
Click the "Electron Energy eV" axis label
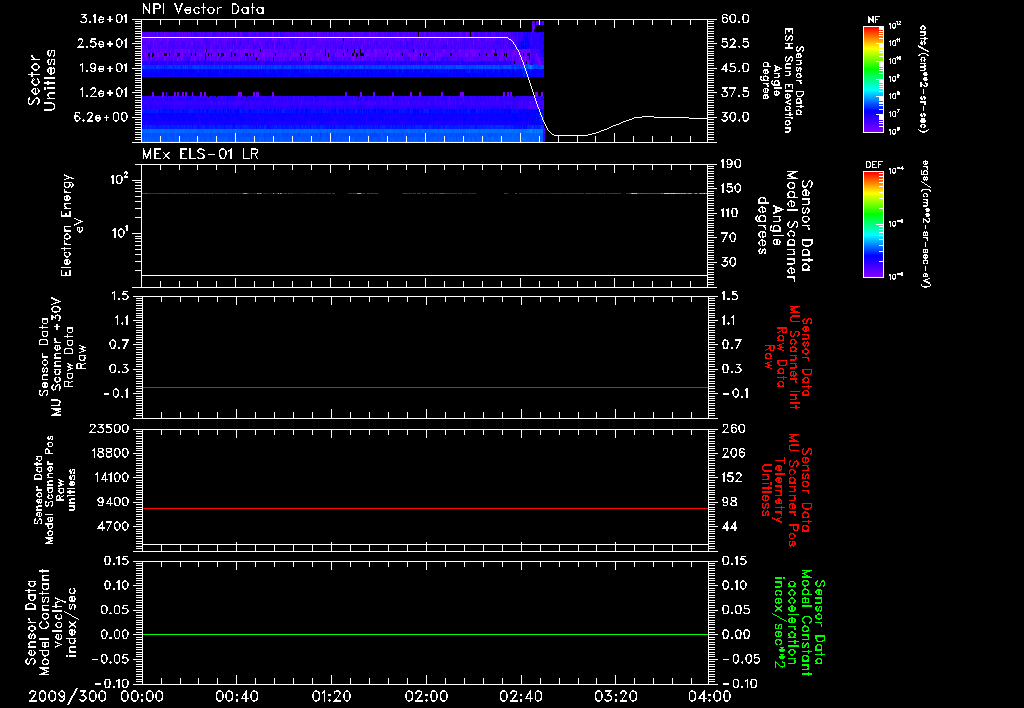tap(73, 225)
